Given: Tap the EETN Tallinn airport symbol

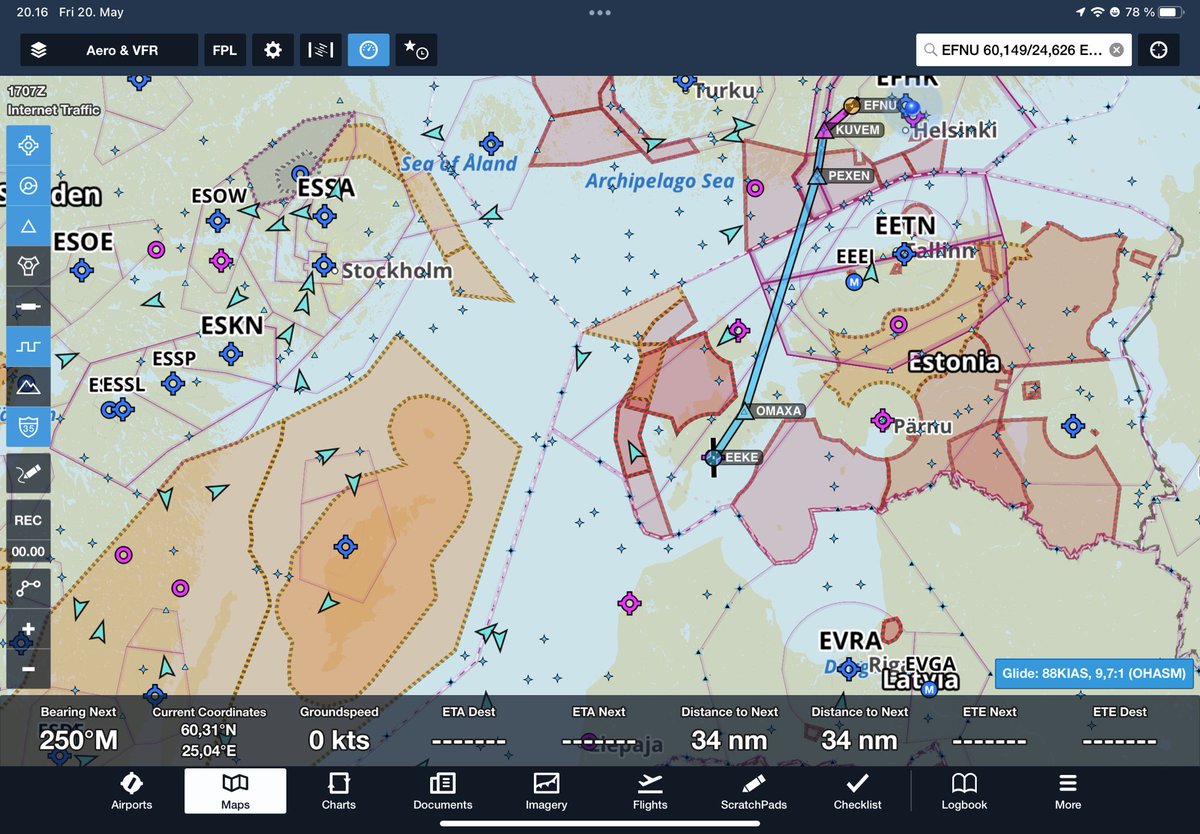Looking at the screenshot, I should [905, 253].
